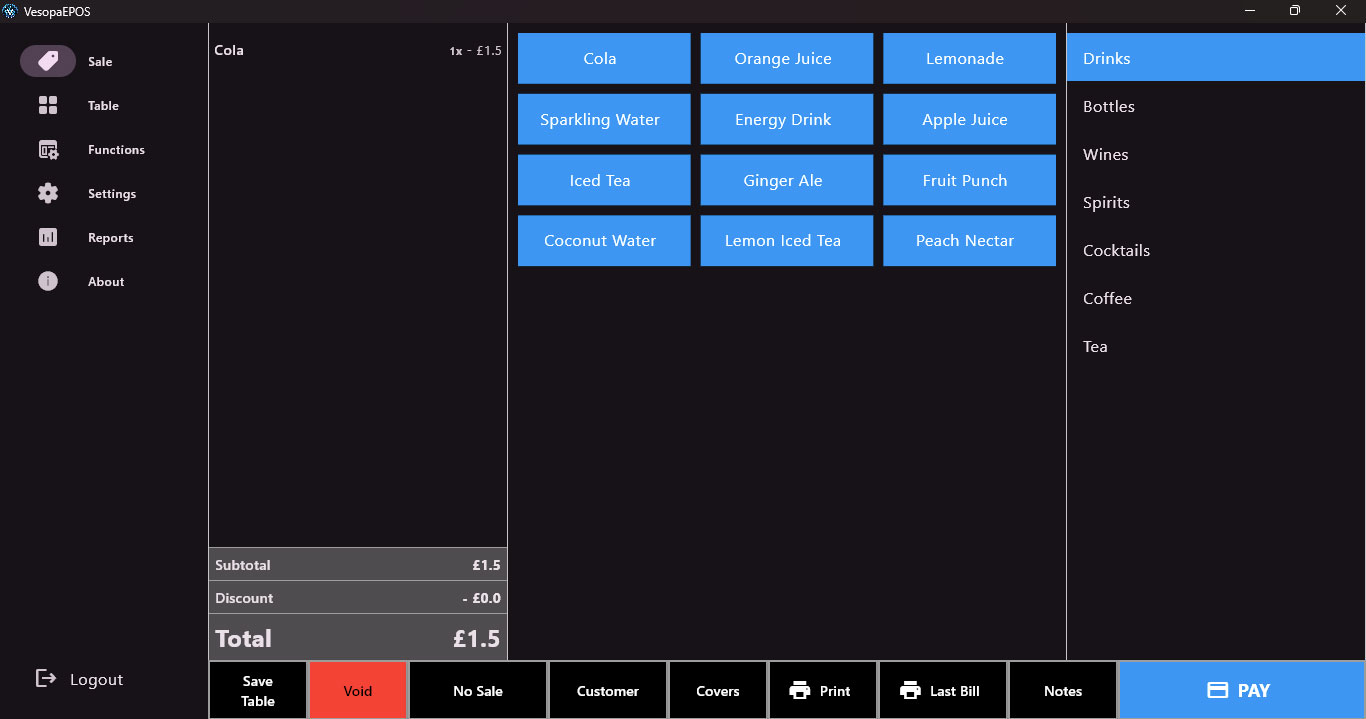Screen dimensions: 1366x719
Task: Add Energy Drink to the order
Action: click(x=786, y=119)
